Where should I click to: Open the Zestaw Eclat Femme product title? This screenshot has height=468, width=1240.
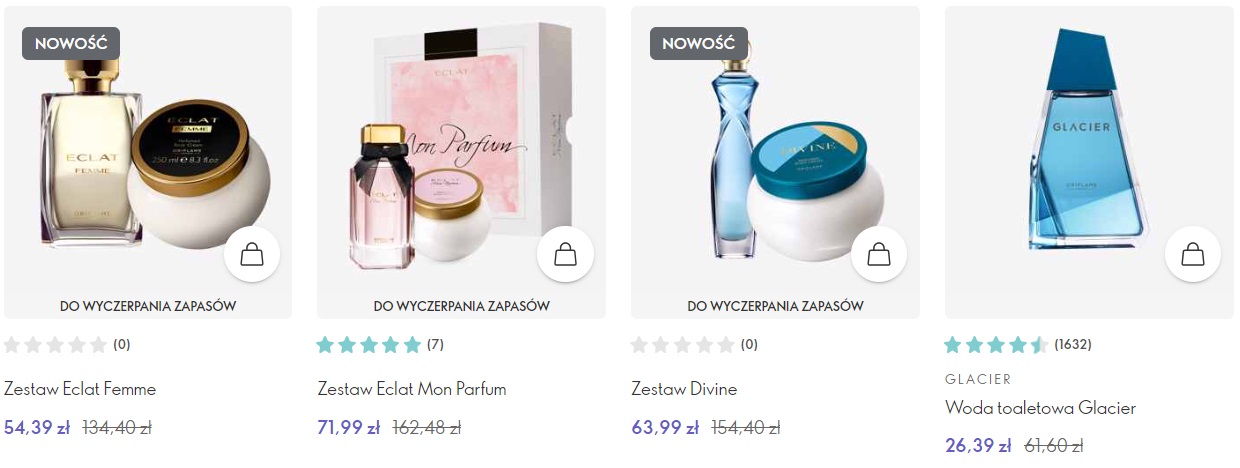point(80,389)
